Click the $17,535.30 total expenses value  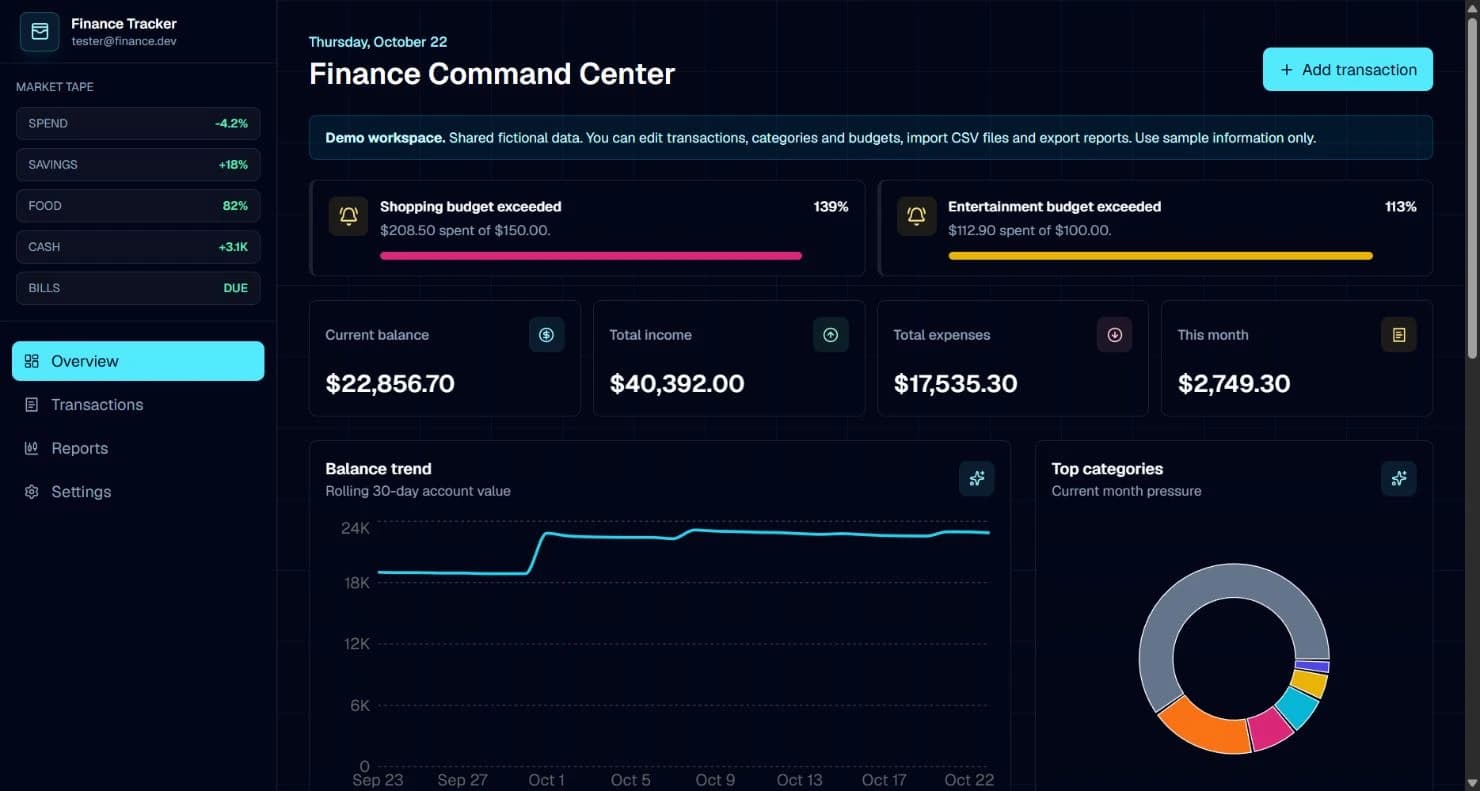[x=955, y=384]
